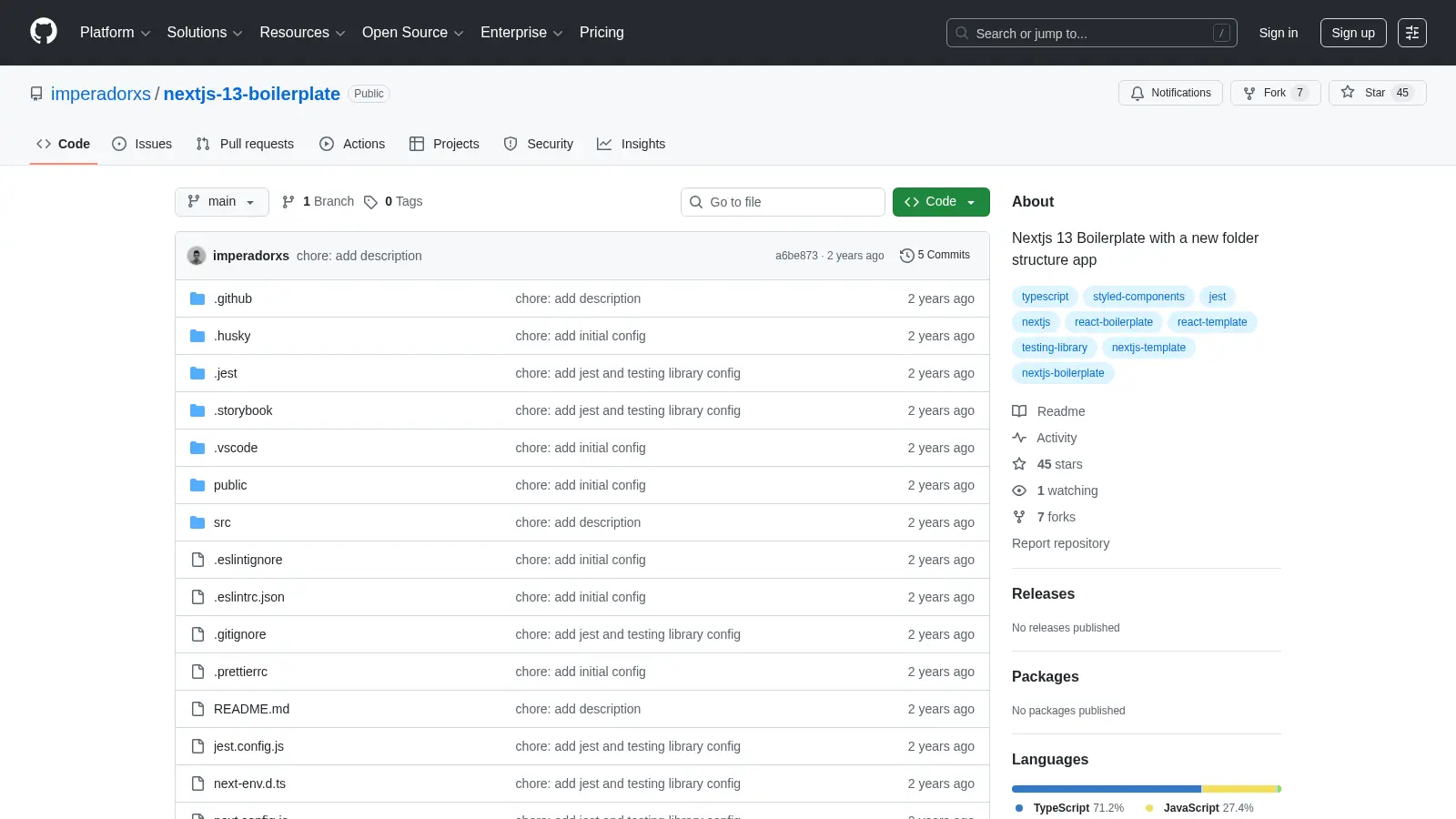The image size is (1456, 819).
Task: Click the .husky folder icon
Action: [x=197, y=336]
